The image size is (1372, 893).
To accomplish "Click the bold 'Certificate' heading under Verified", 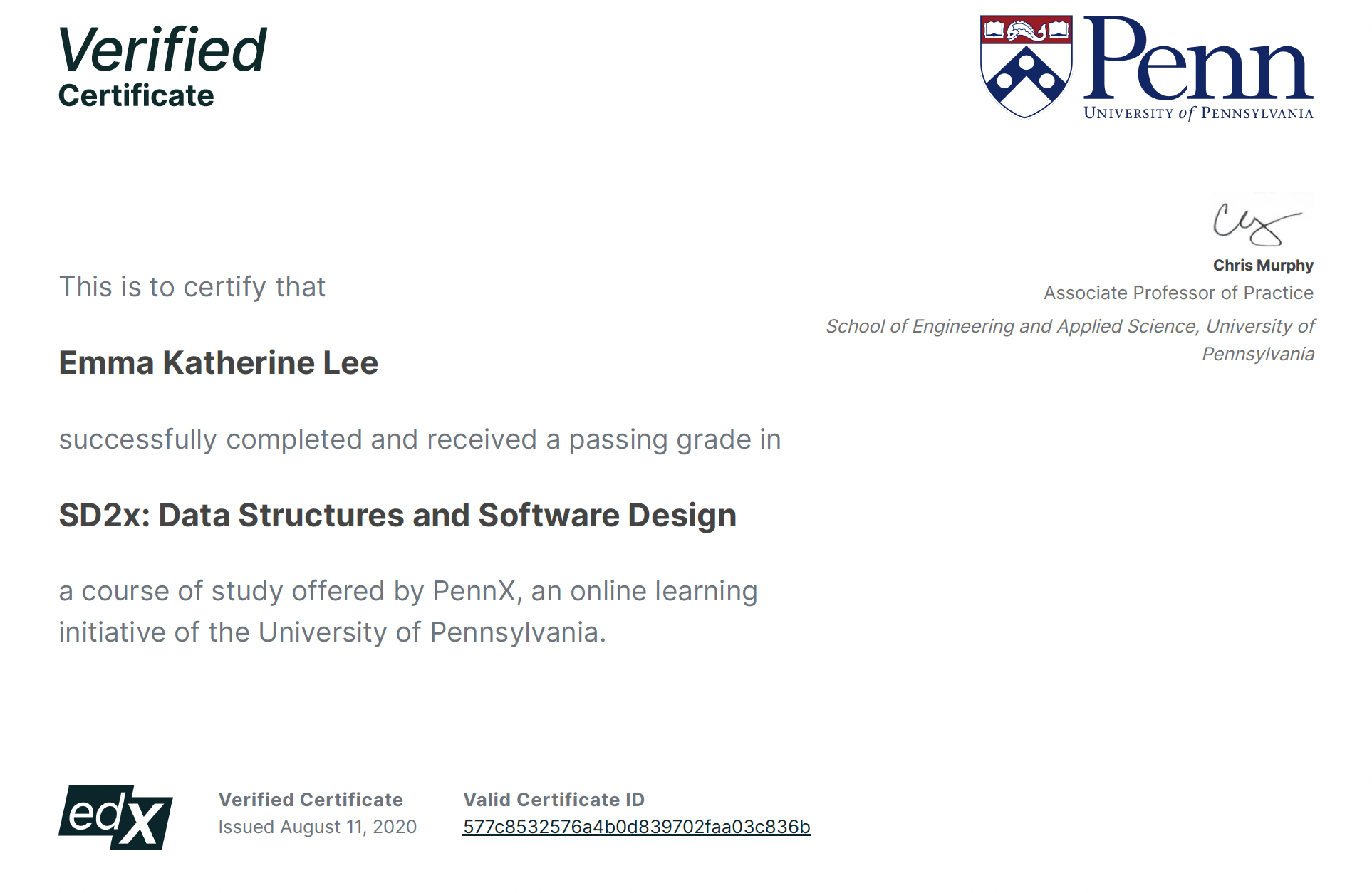I will 136,95.
